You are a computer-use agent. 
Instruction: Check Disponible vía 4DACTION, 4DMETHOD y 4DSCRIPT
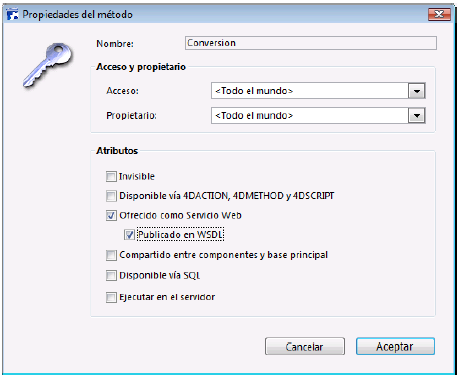(111, 196)
